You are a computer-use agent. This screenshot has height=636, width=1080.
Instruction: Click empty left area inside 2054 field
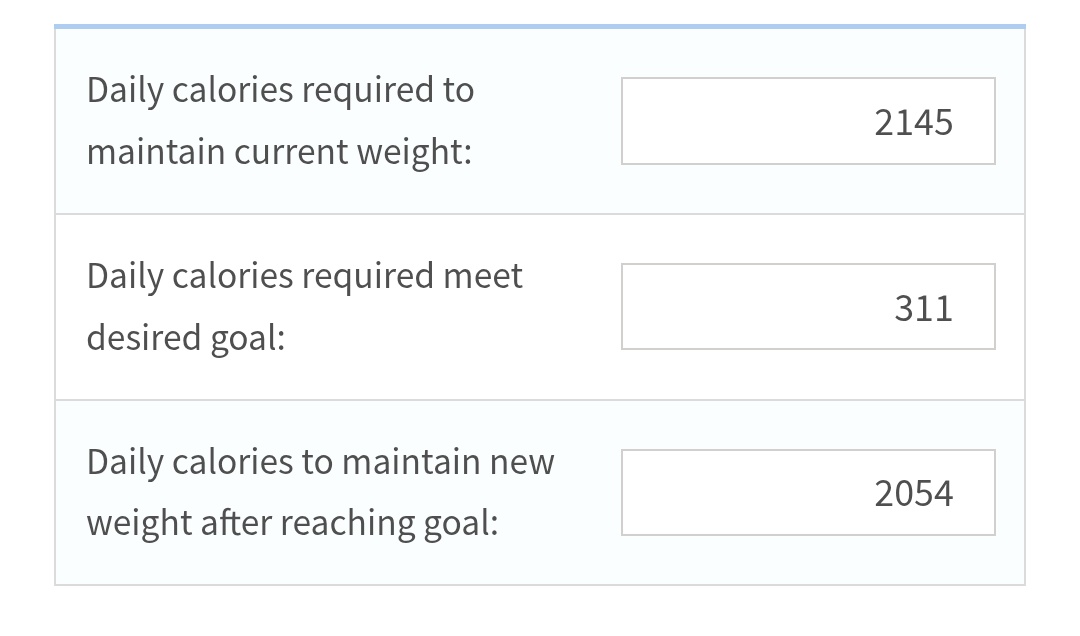tap(700, 493)
